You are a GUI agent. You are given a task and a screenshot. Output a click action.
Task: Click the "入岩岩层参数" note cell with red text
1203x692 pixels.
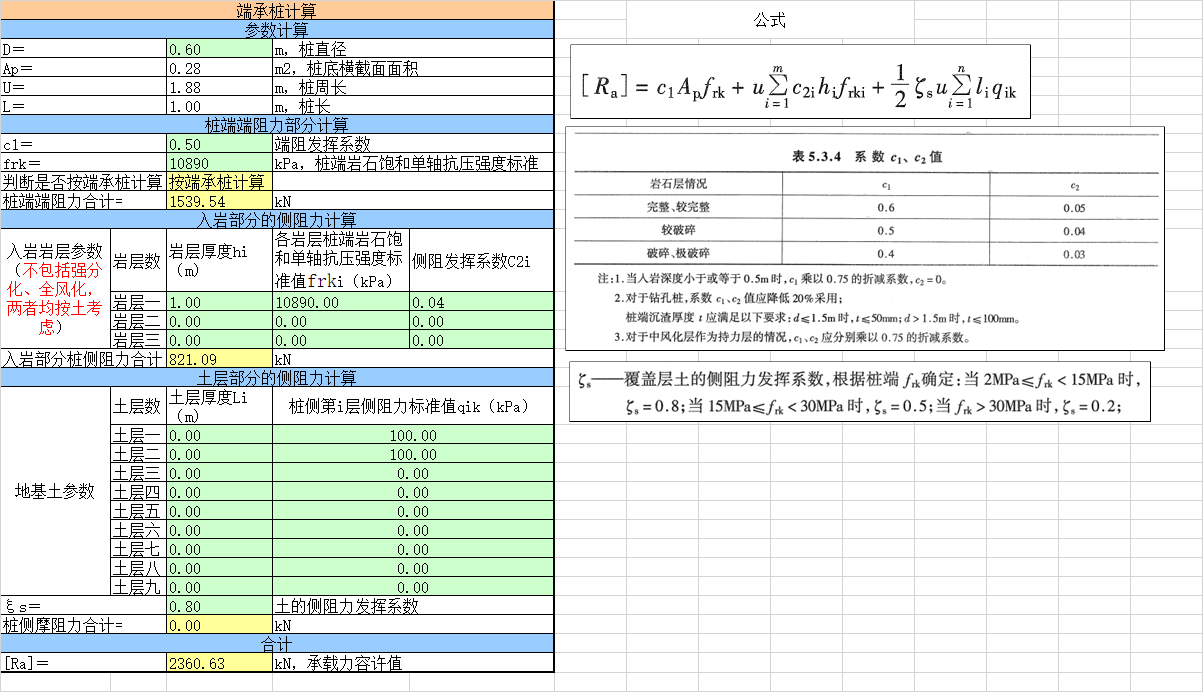(56, 289)
